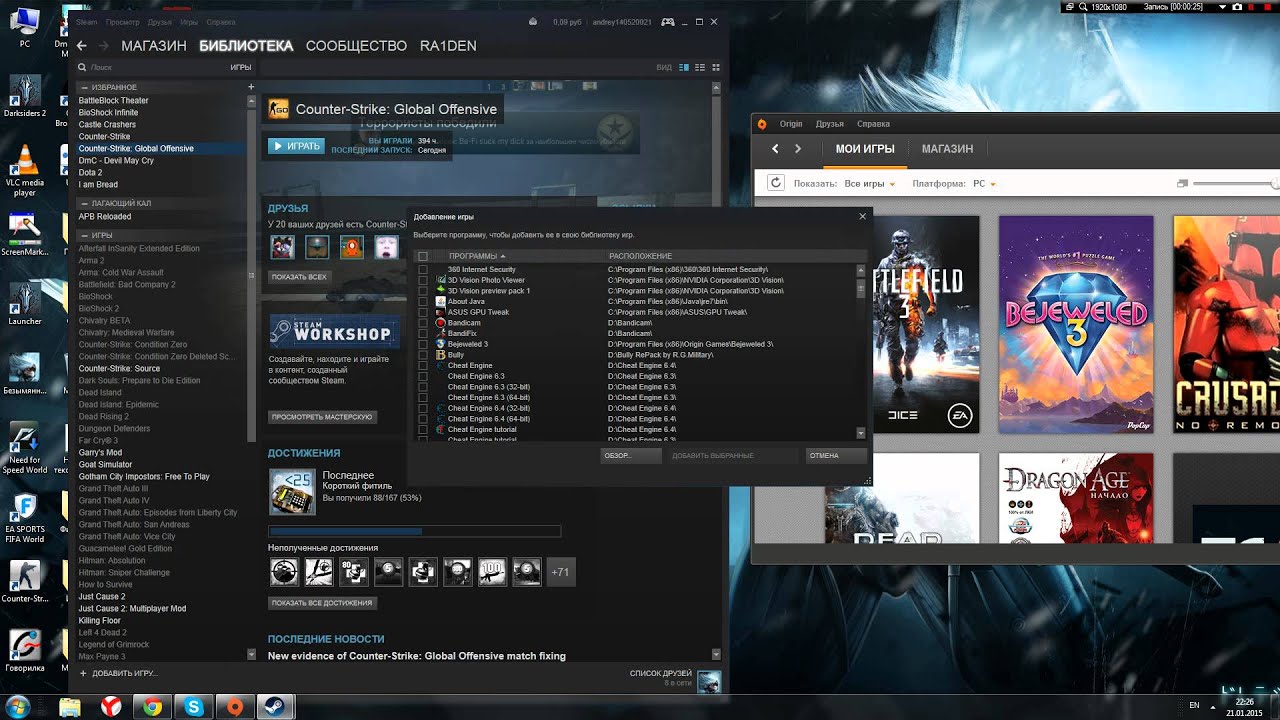1280x720 pixels.
Task: Sort by the Программы column header
Action: 476,256
